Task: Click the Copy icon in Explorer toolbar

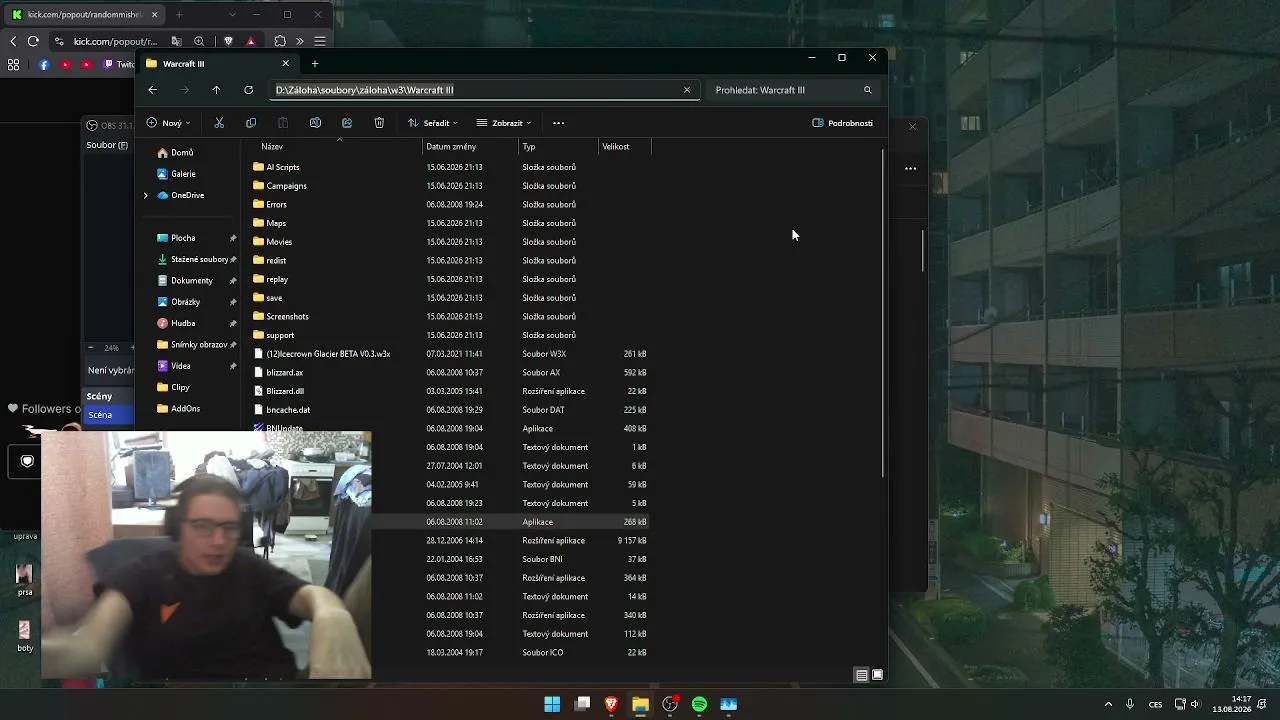Action: 251,123
